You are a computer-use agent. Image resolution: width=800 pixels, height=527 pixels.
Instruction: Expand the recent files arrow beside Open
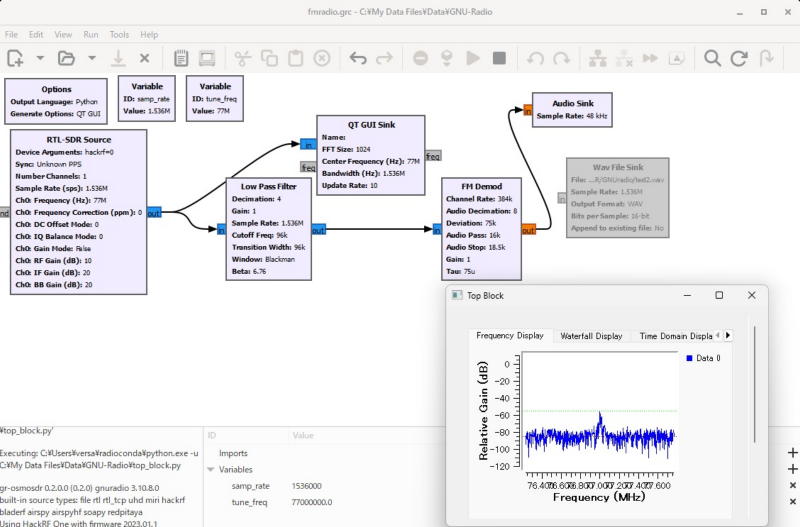point(92,58)
